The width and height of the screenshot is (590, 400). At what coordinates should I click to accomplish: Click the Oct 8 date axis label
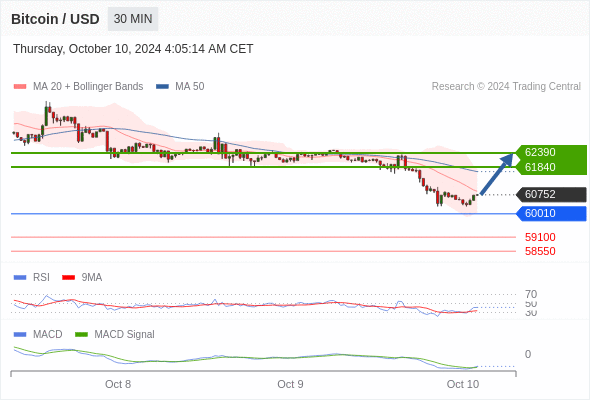click(118, 384)
